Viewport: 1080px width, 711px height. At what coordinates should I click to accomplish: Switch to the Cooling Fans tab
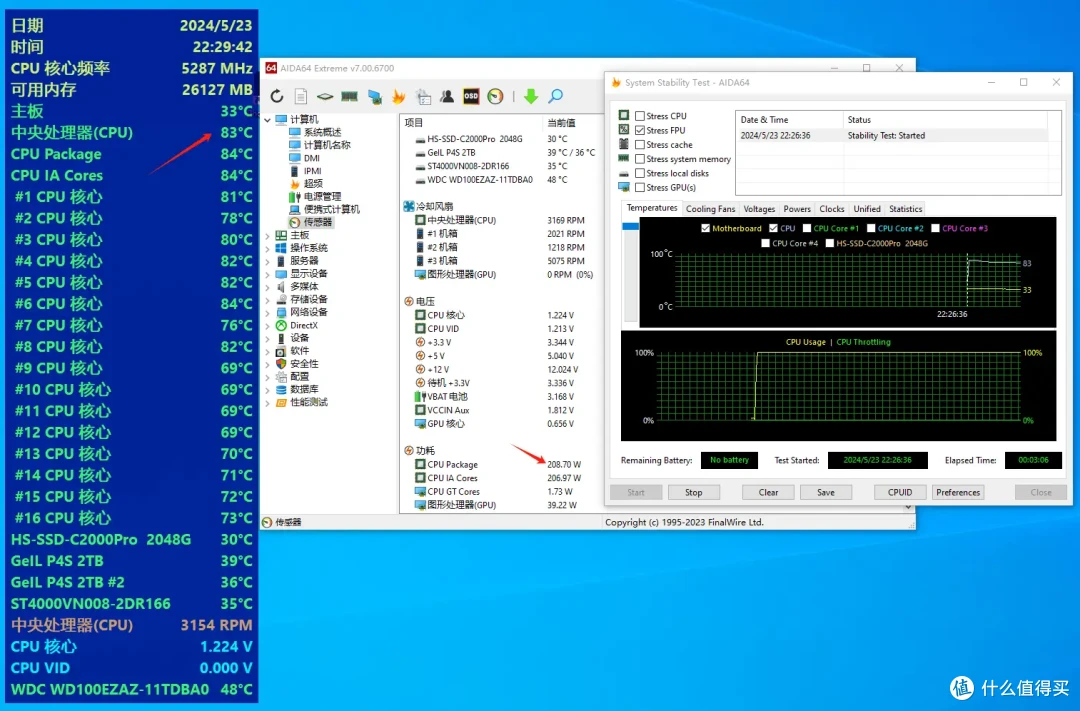(x=710, y=209)
